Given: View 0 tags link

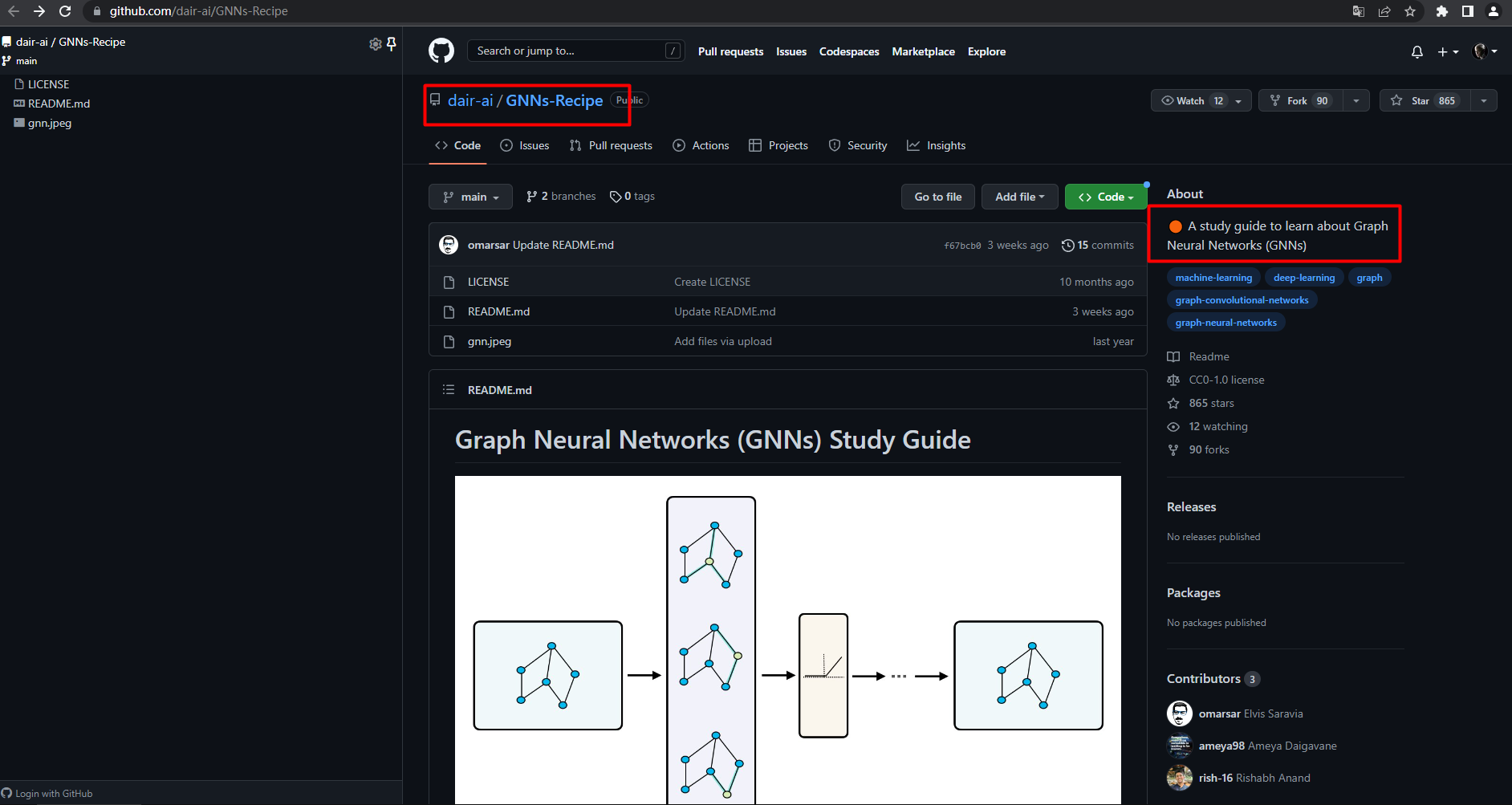Looking at the screenshot, I should pos(632,197).
